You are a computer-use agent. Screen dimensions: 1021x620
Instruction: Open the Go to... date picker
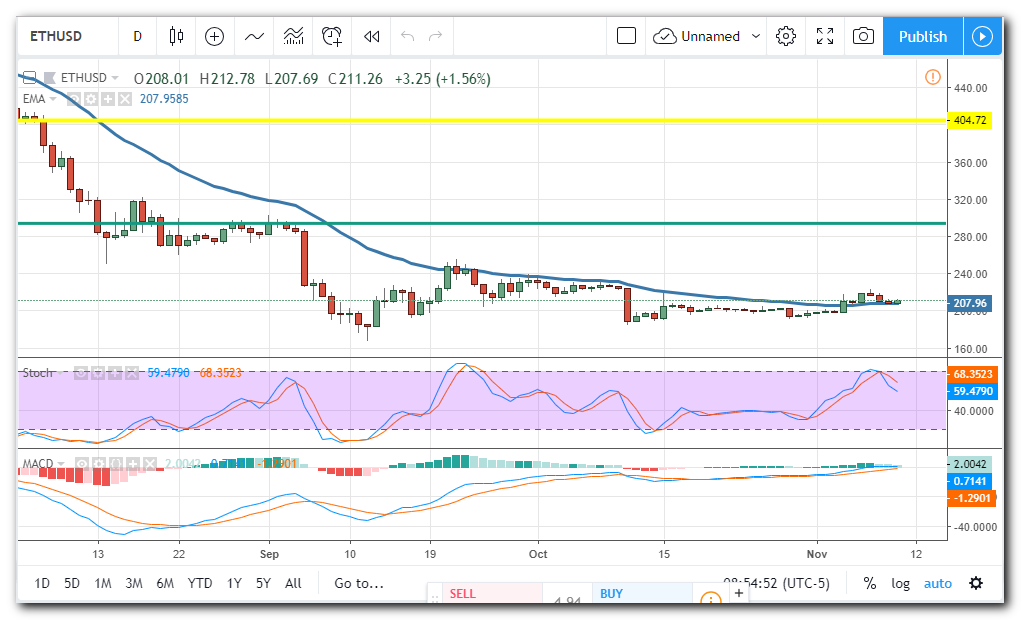point(359,583)
